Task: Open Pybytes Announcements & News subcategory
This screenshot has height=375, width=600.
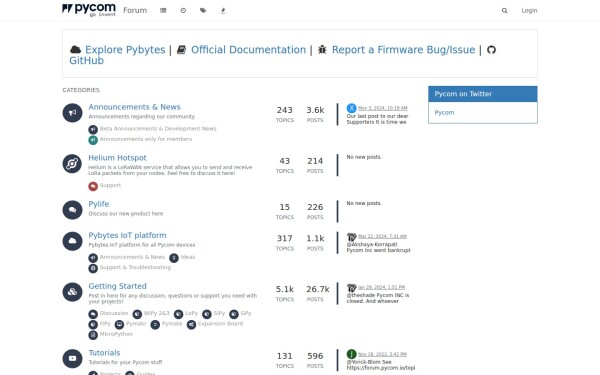Action: (132, 257)
